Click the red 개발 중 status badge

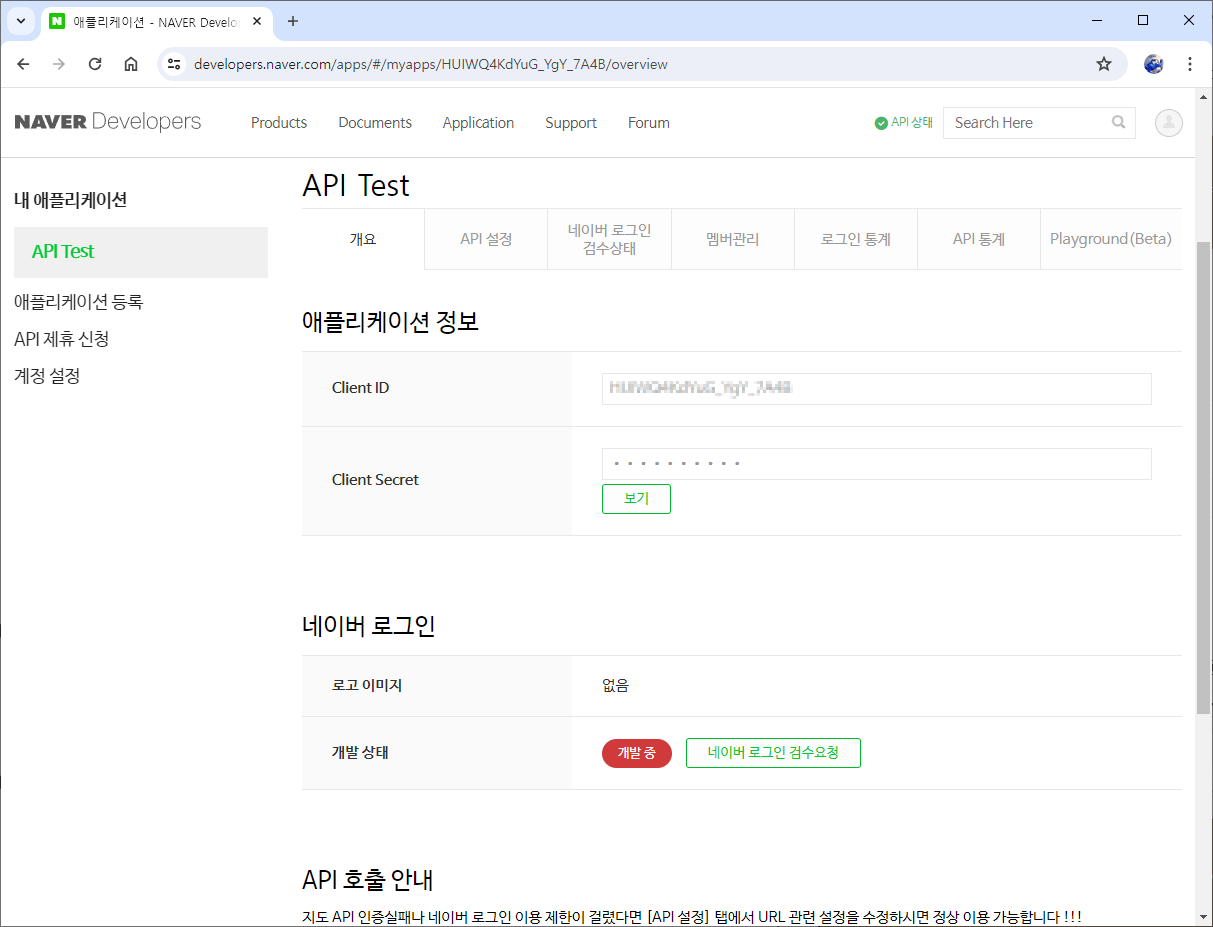click(637, 753)
